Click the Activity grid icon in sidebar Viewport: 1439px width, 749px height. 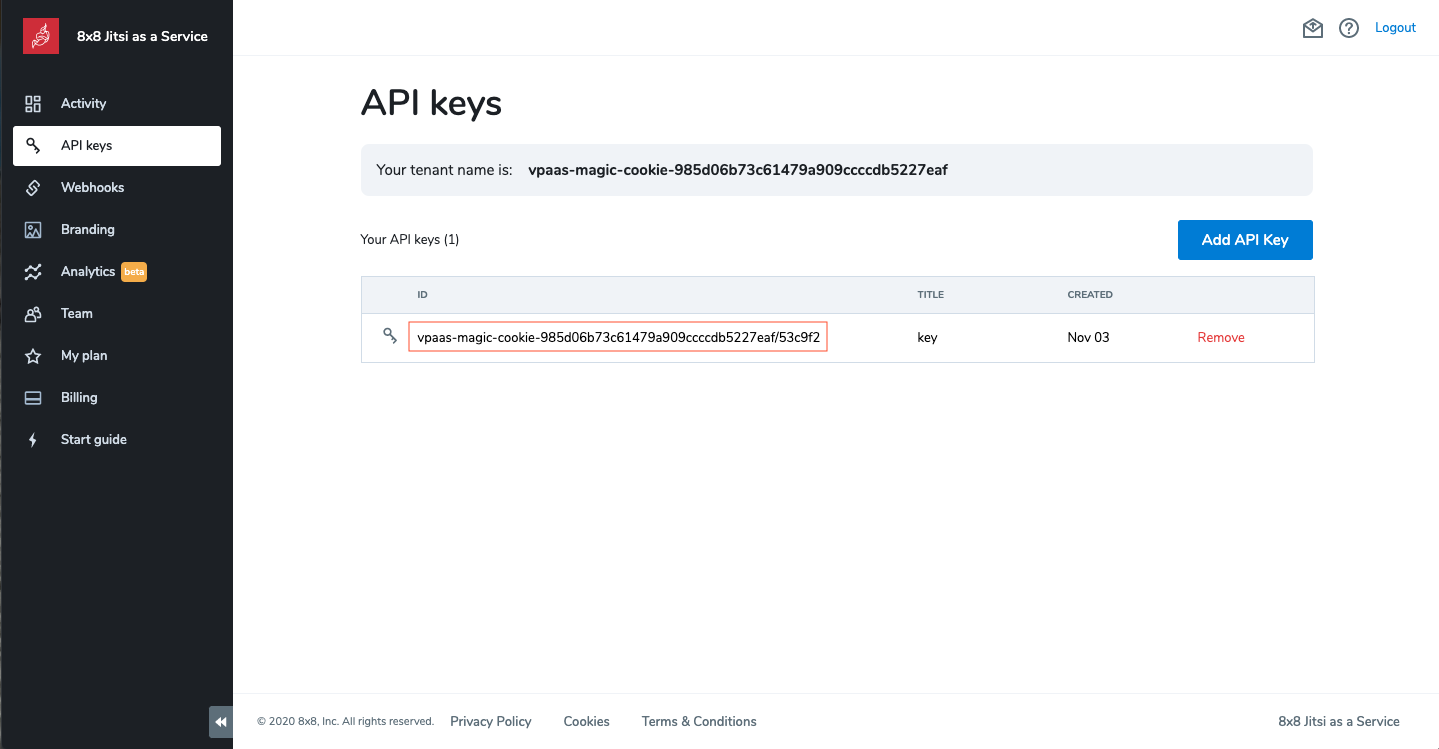33,104
